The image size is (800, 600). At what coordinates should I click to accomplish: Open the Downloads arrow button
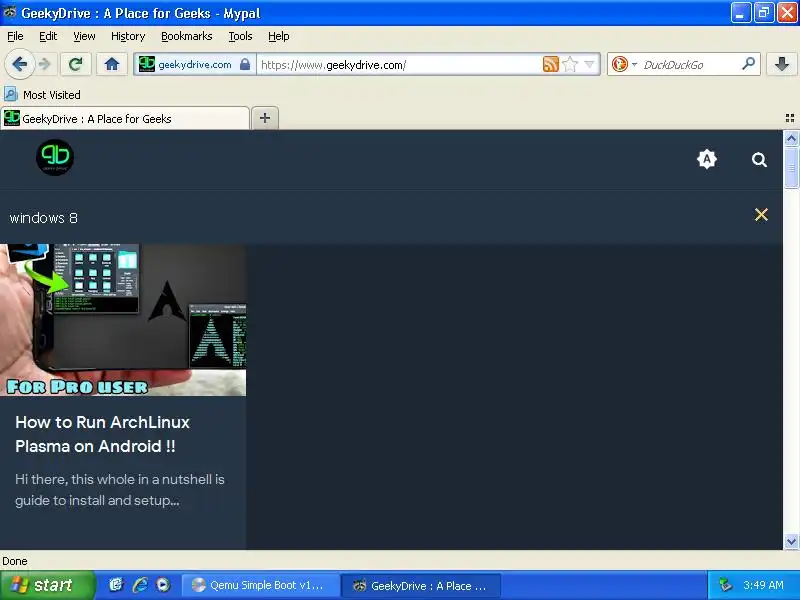tap(782, 64)
